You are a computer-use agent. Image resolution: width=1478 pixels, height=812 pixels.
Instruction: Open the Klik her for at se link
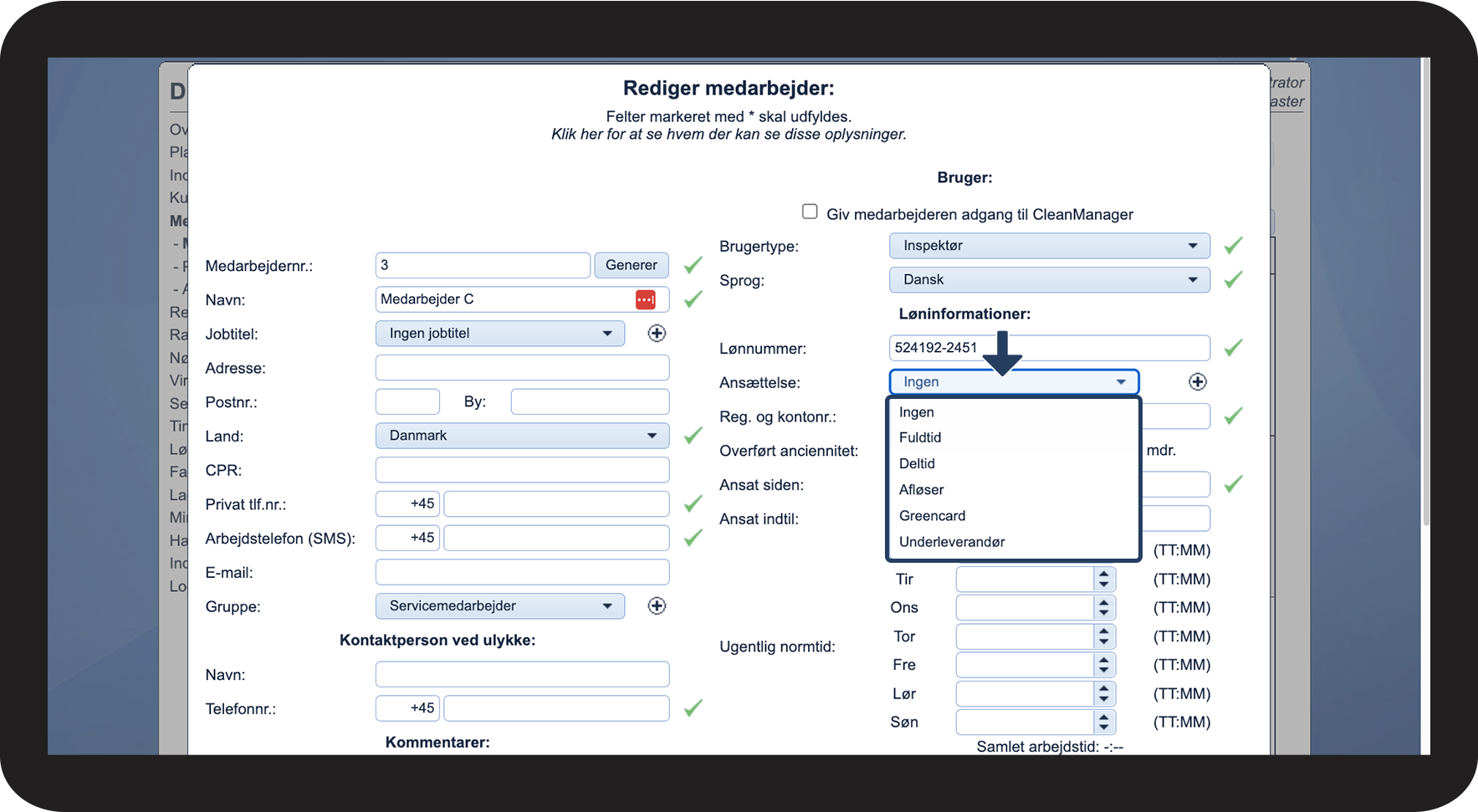729,135
